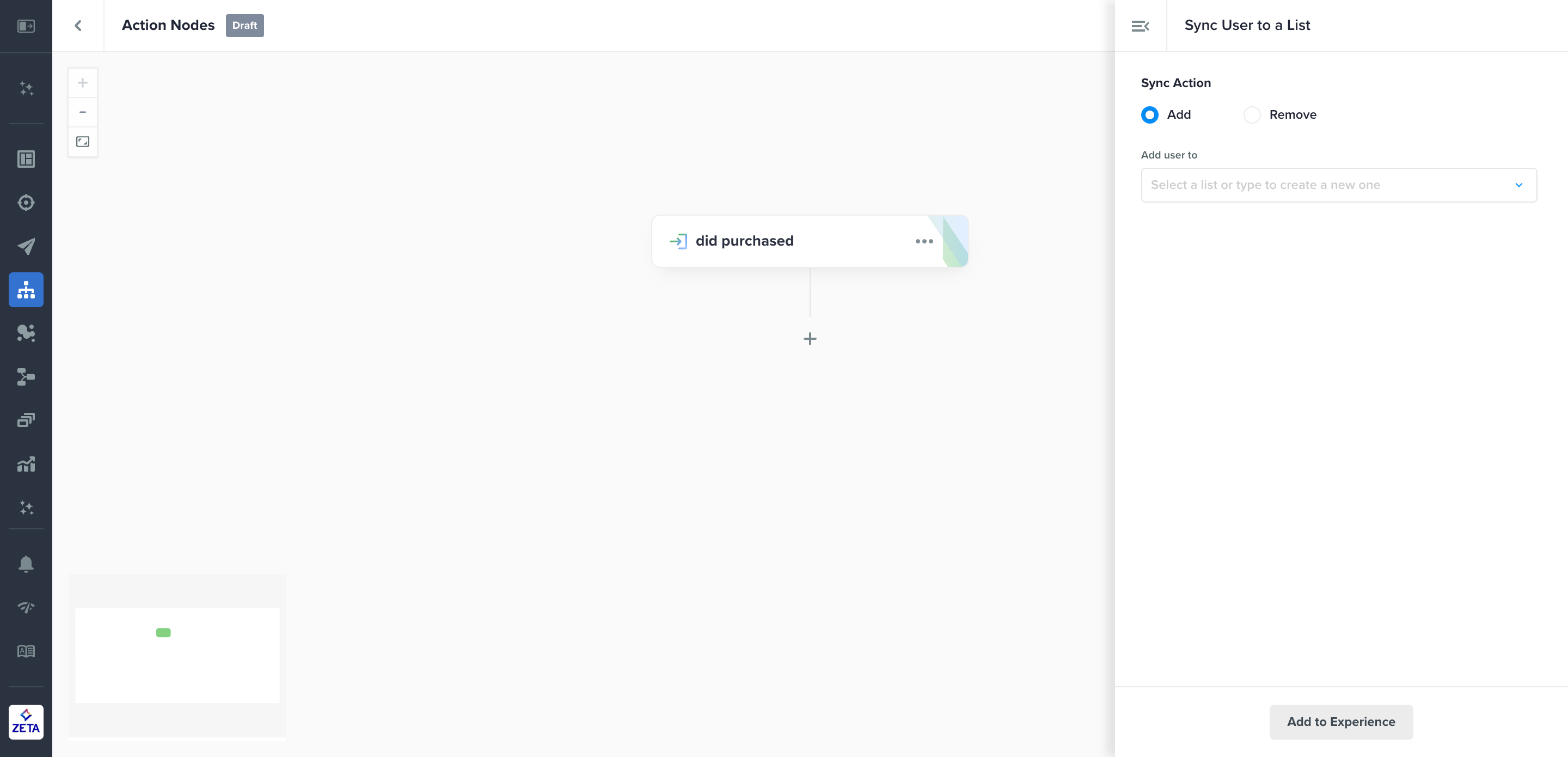Click the Zeta logo at sidebar bottom
This screenshot has width=1568, height=757.
[x=26, y=722]
